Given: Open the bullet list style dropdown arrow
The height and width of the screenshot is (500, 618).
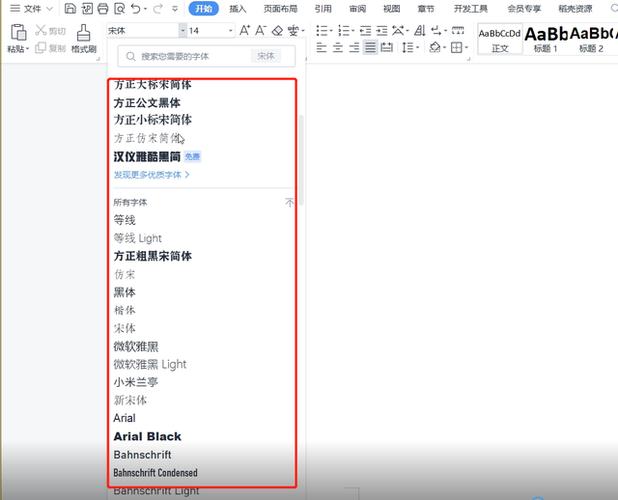Looking at the screenshot, I should pos(331,31).
